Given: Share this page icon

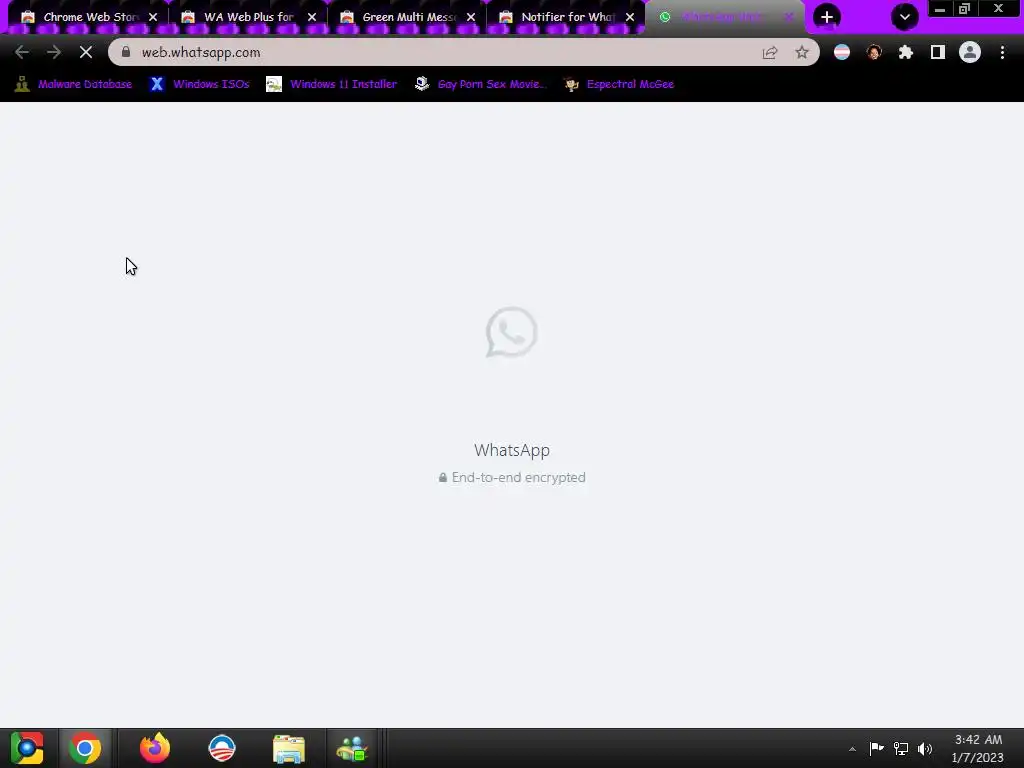Looking at the screenshot, I should [770, 52].
